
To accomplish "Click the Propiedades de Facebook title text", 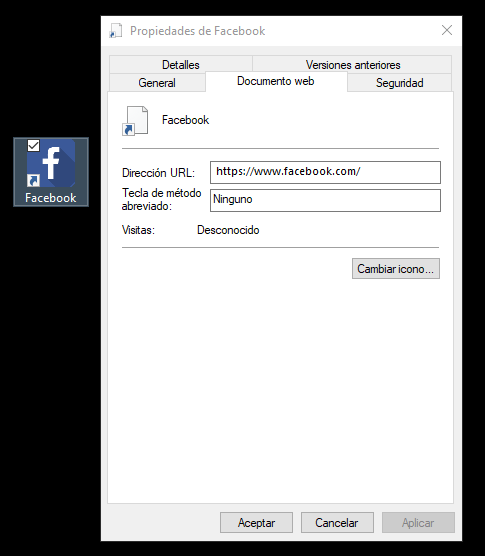I will 197,31.
